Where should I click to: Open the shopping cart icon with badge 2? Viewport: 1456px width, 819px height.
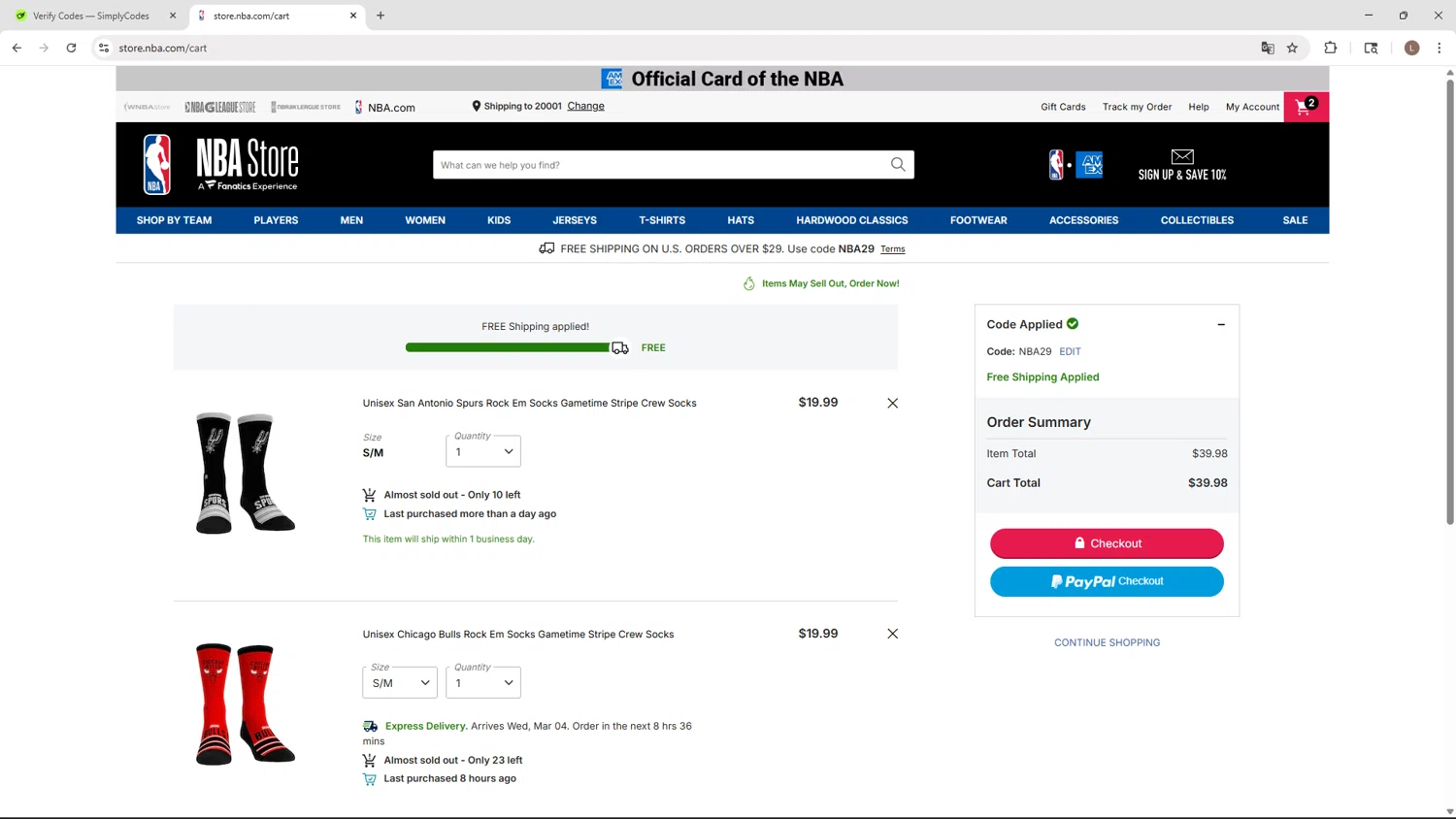point(1306,107)
